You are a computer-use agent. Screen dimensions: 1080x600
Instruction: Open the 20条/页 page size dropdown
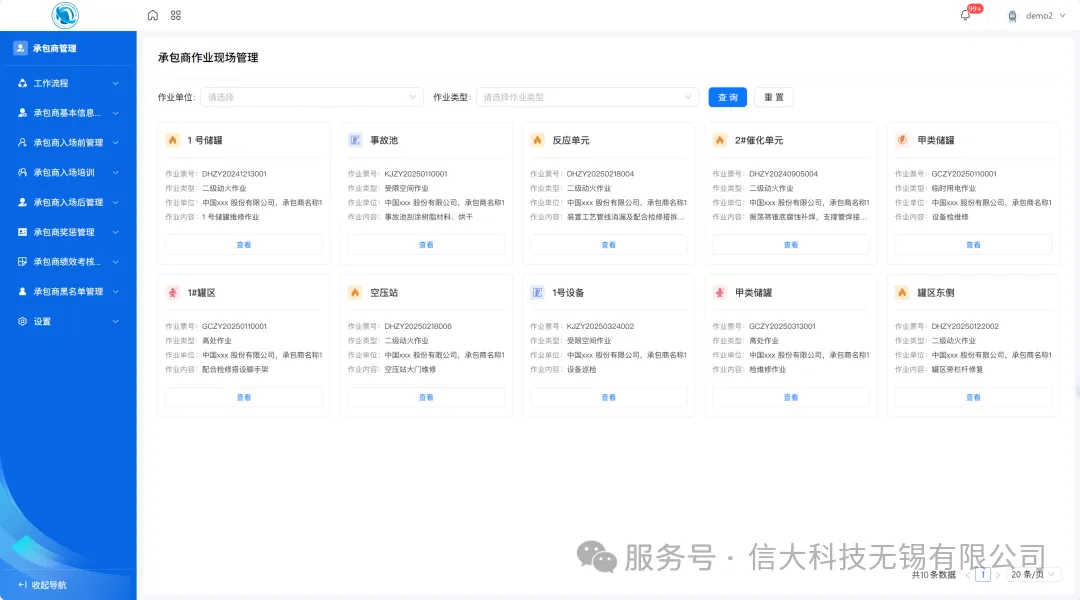coord(1032,575)
